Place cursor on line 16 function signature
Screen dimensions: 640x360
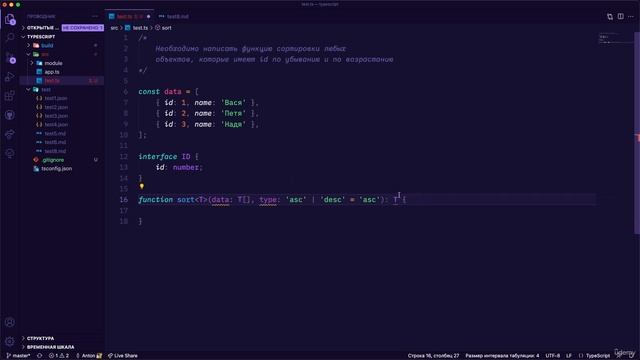(x=272, y=200)
